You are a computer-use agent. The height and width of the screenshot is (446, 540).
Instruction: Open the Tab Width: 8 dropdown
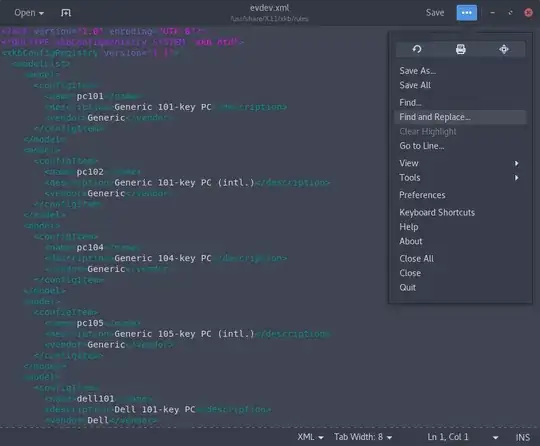click(x=363, y=437)
